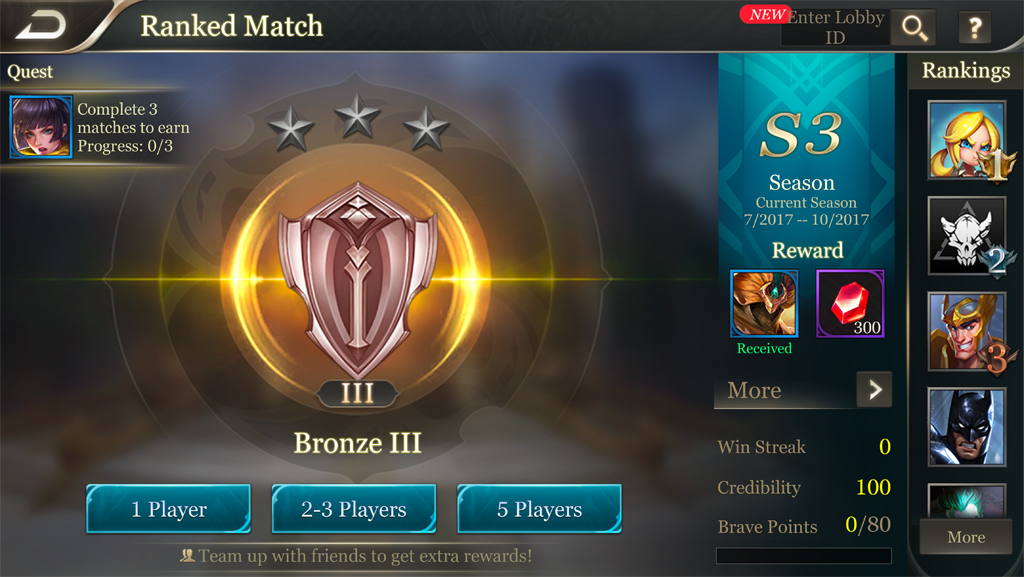Choose 5 Players match mode

pos(539,508)
